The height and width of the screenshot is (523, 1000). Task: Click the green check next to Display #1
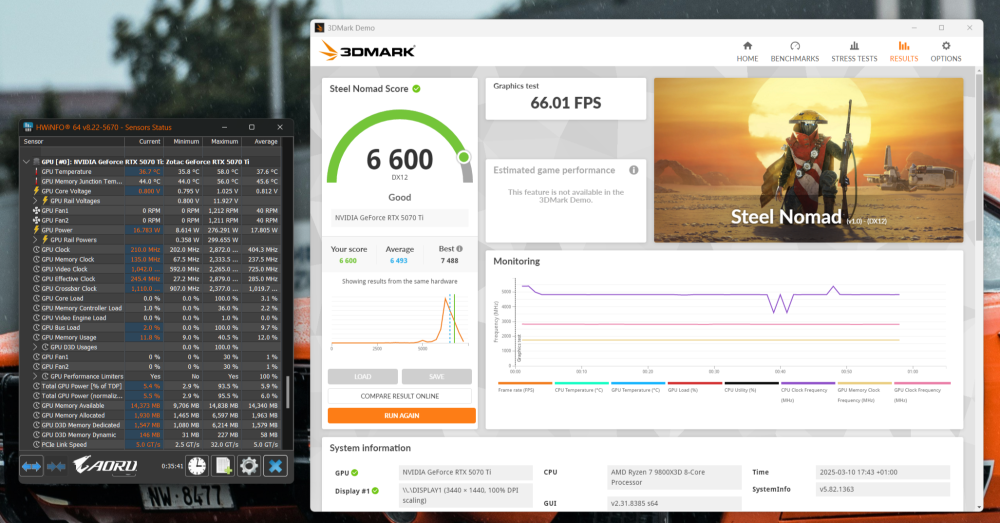tap(376, 490)
